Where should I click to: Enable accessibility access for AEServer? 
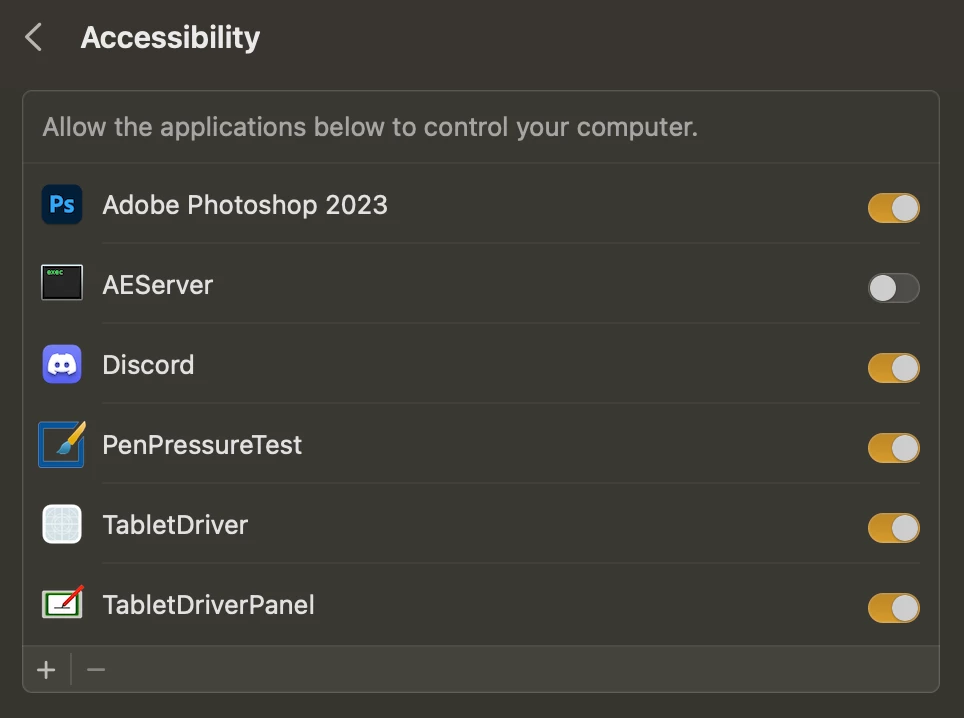(x=893, y=288)
